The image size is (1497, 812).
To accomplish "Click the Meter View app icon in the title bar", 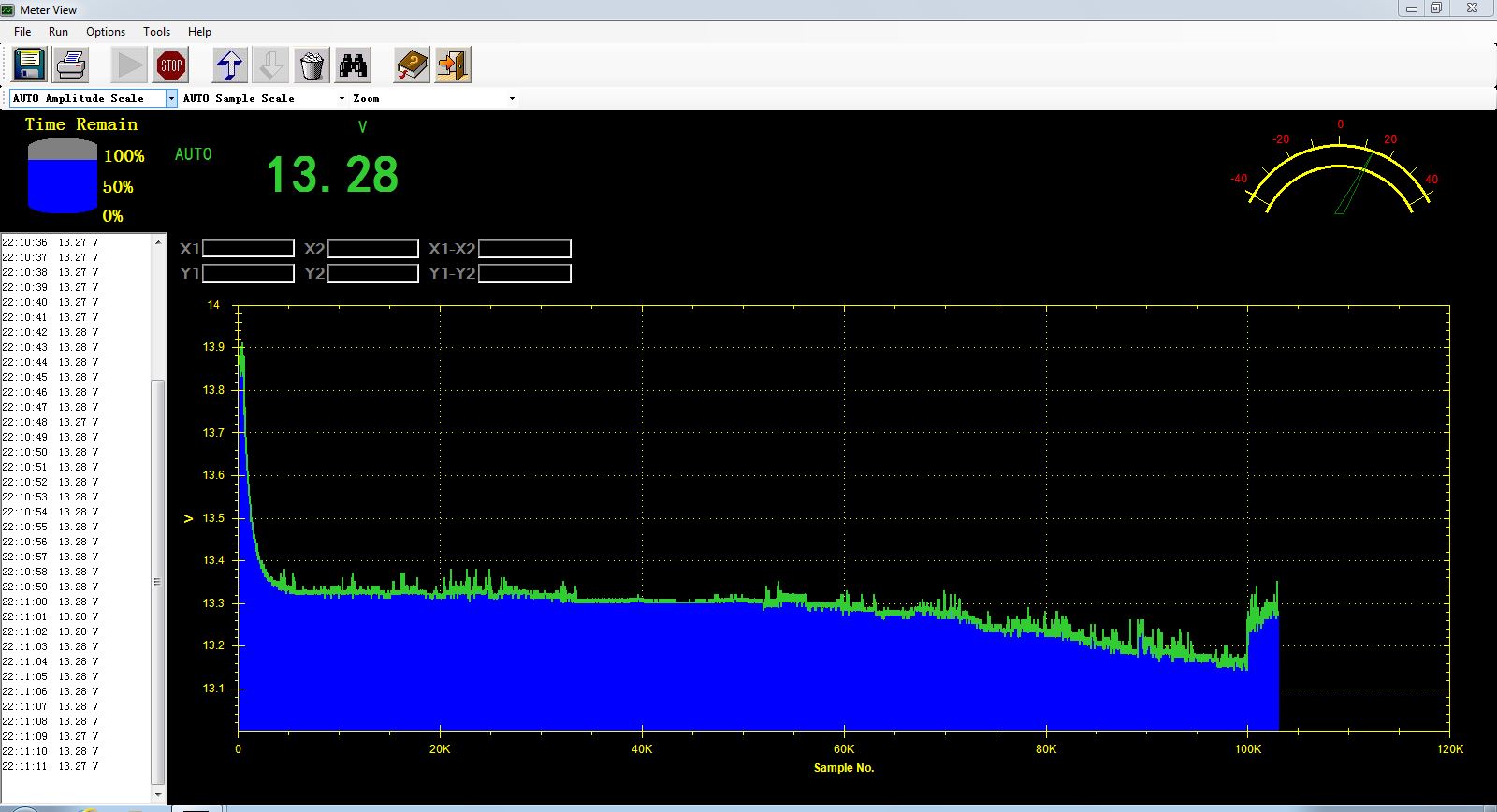I will [x=8, y=9].
